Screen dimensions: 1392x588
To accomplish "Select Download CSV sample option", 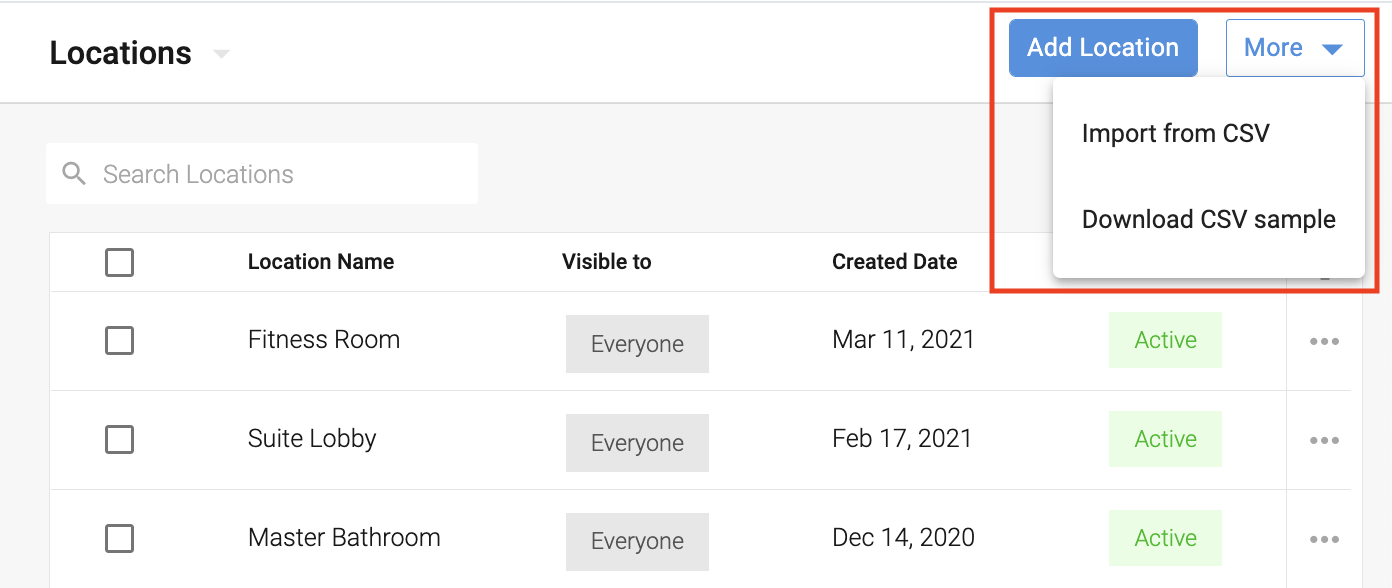I will tap(1208, 219).
